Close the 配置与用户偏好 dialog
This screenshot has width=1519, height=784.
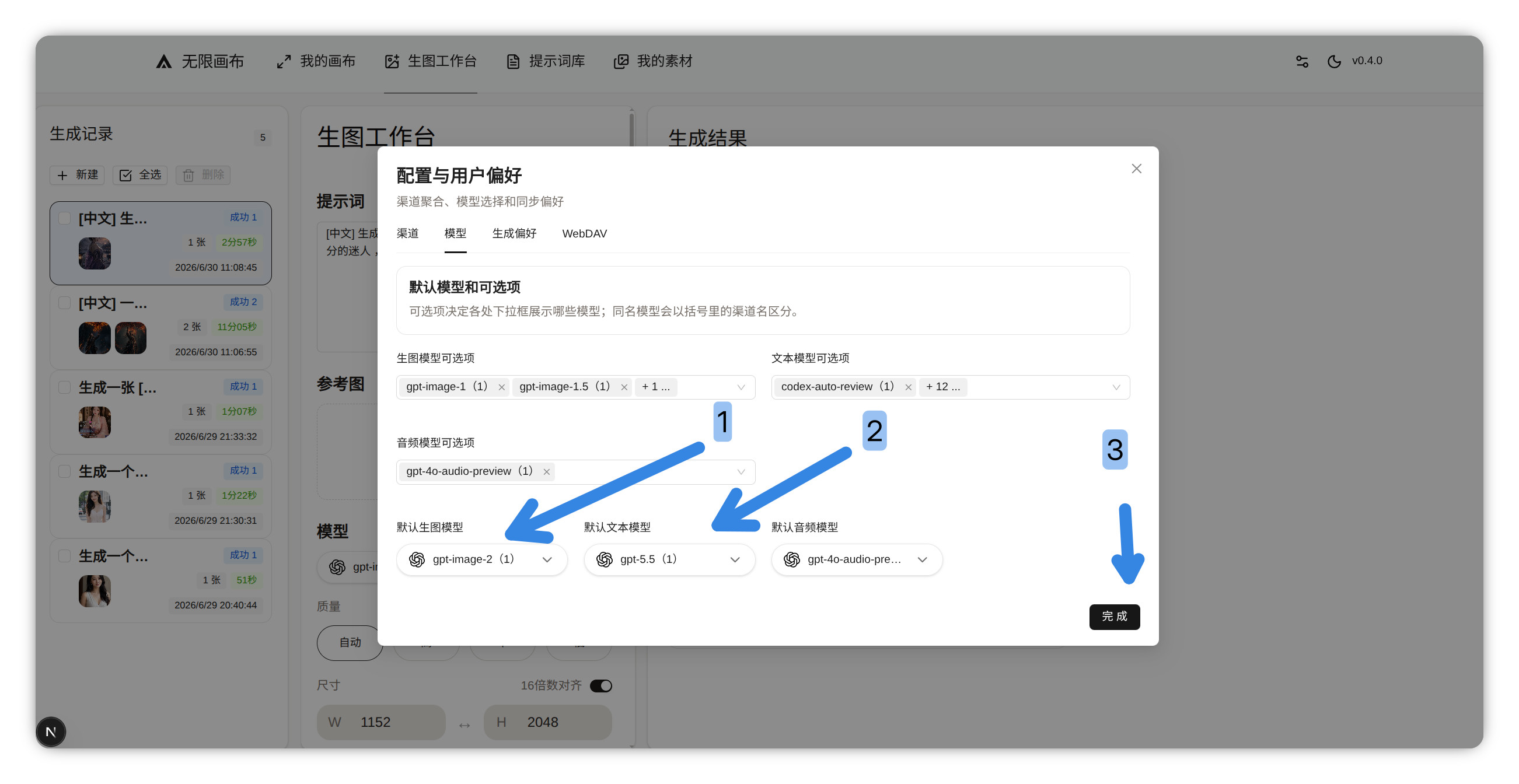click(1136, 169)
